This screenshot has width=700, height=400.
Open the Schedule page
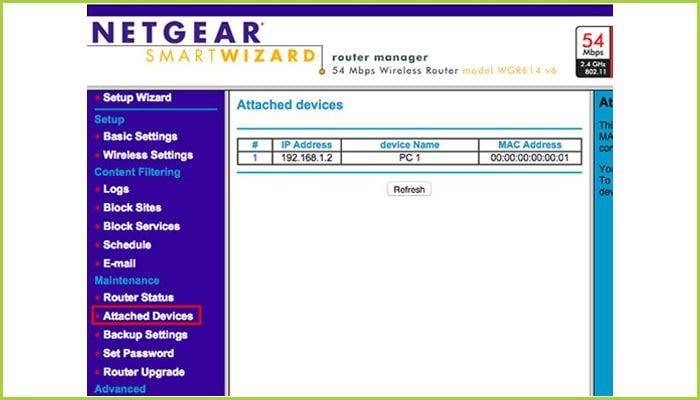[x=127, y=245]
